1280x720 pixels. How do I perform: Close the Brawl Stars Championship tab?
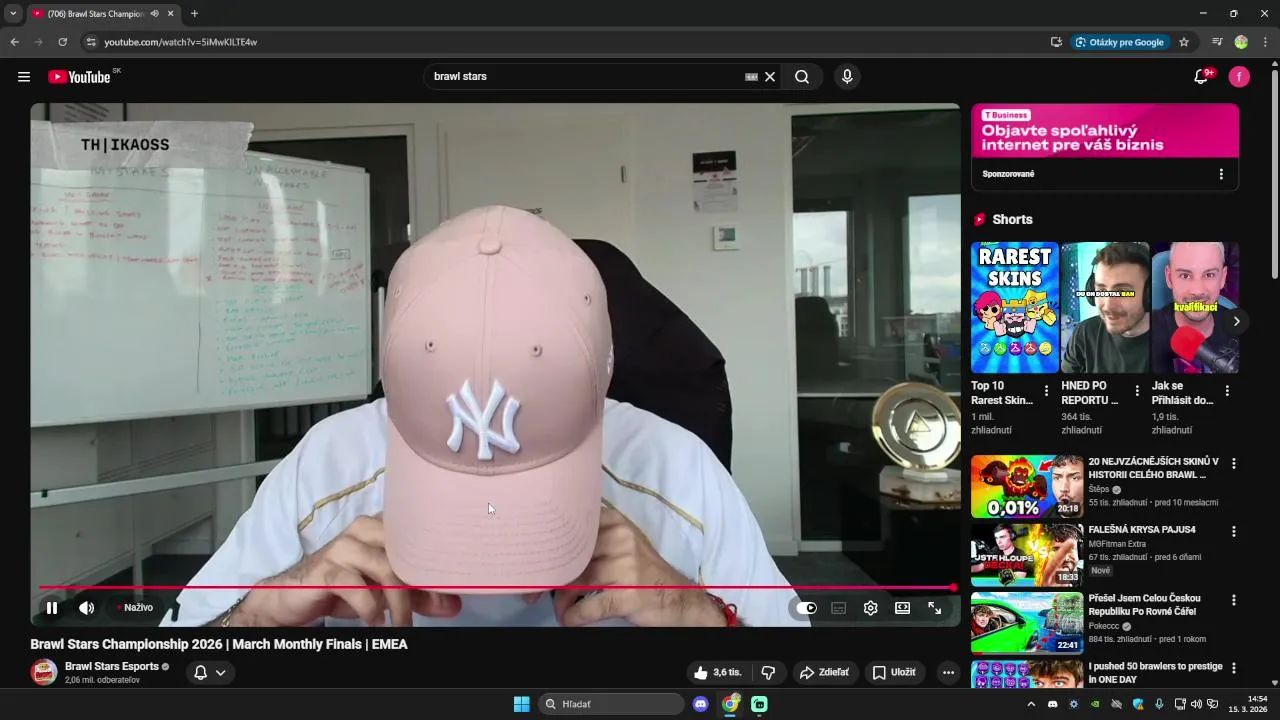pyautogui.click(x=171, y=14)
